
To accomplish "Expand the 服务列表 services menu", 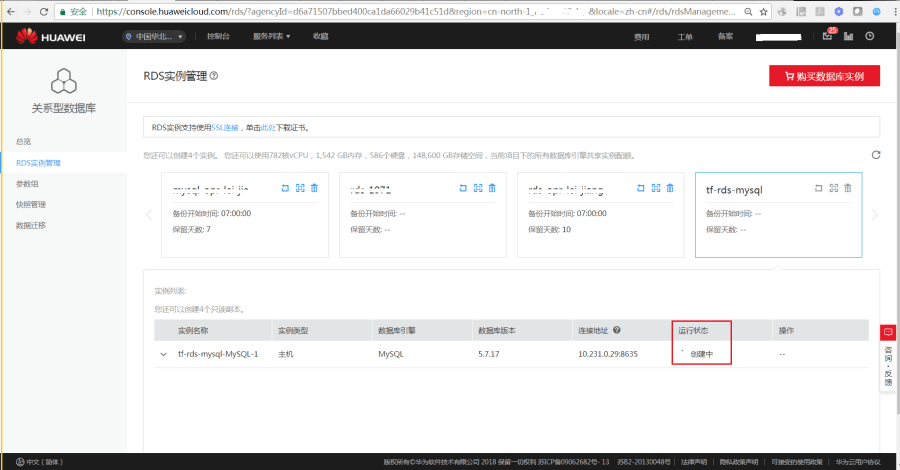I will pyautogui.click(x=271, y=36).
